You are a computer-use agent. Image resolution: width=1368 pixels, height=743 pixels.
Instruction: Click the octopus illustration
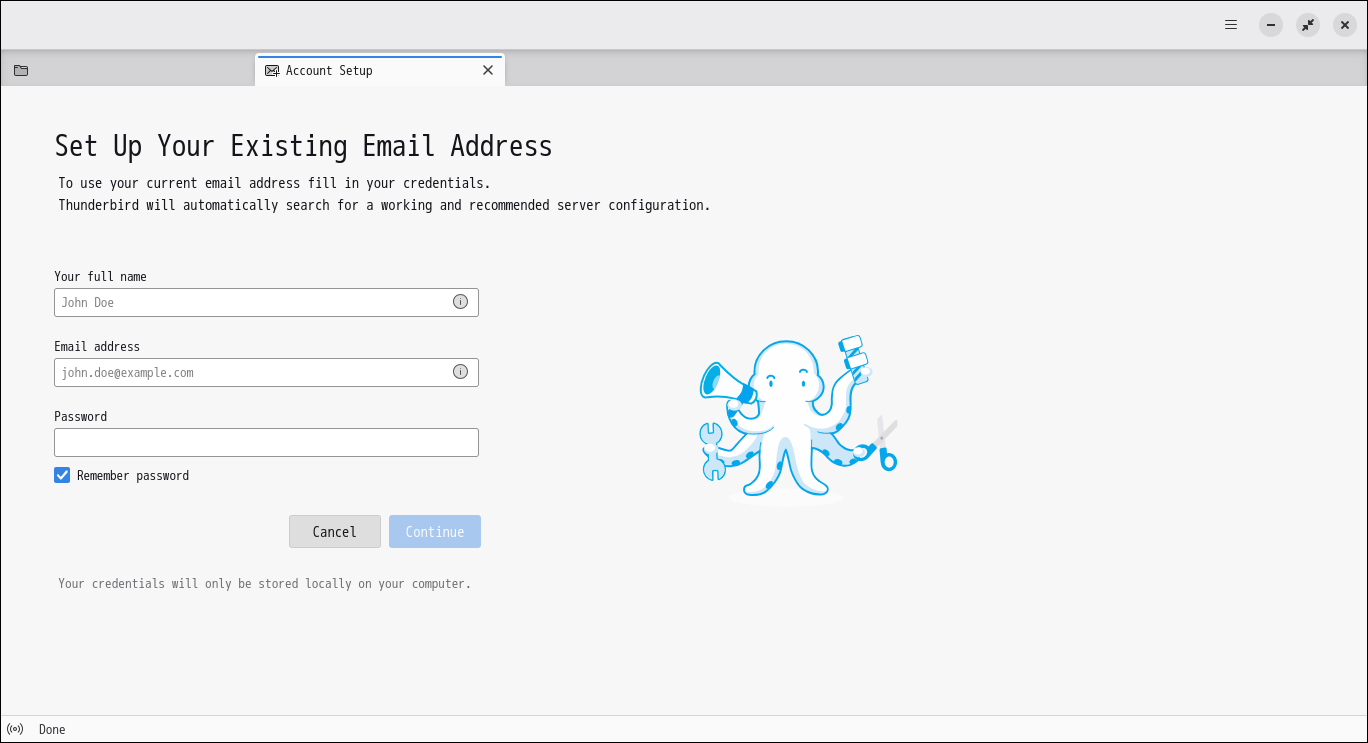coord(798,419)
